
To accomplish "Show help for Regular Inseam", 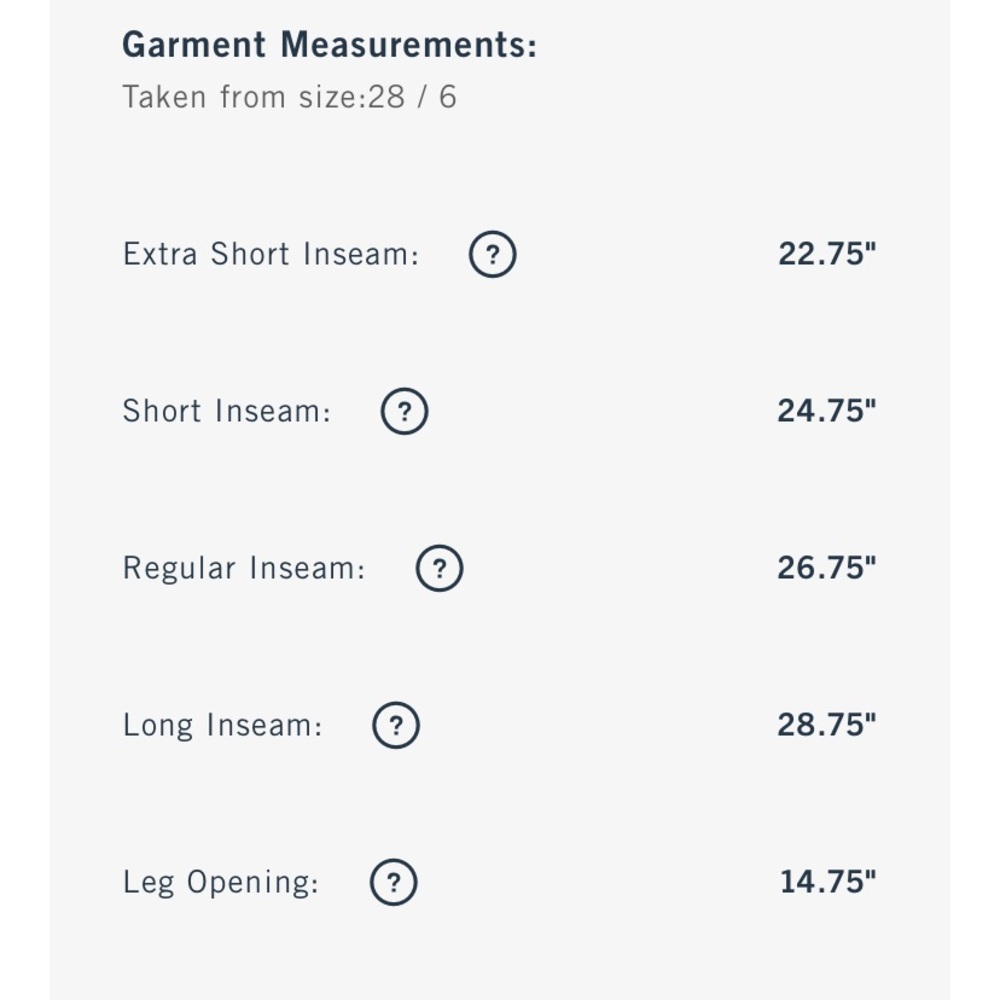I will (x=439, y=568).
